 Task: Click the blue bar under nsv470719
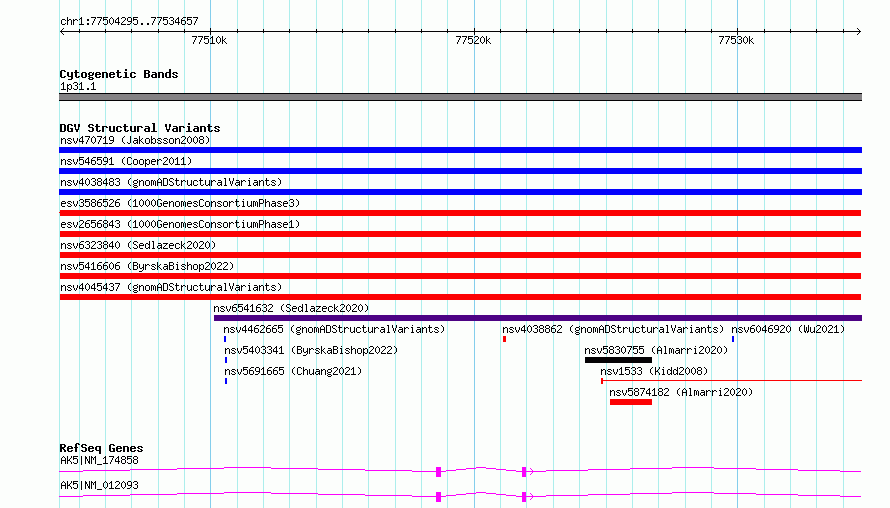tap(460, 150)
